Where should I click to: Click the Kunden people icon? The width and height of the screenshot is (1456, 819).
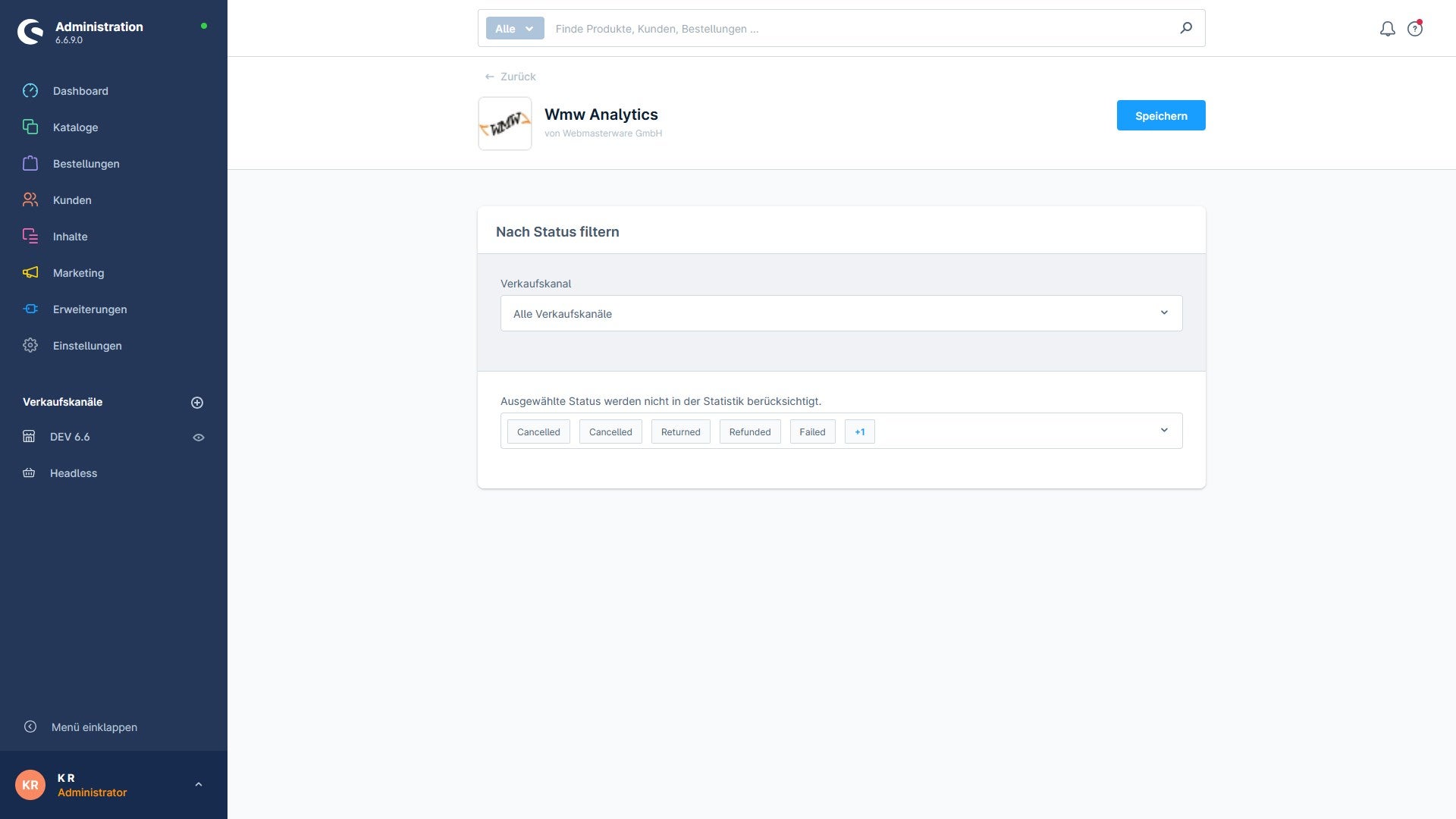(x=30, y=200)
